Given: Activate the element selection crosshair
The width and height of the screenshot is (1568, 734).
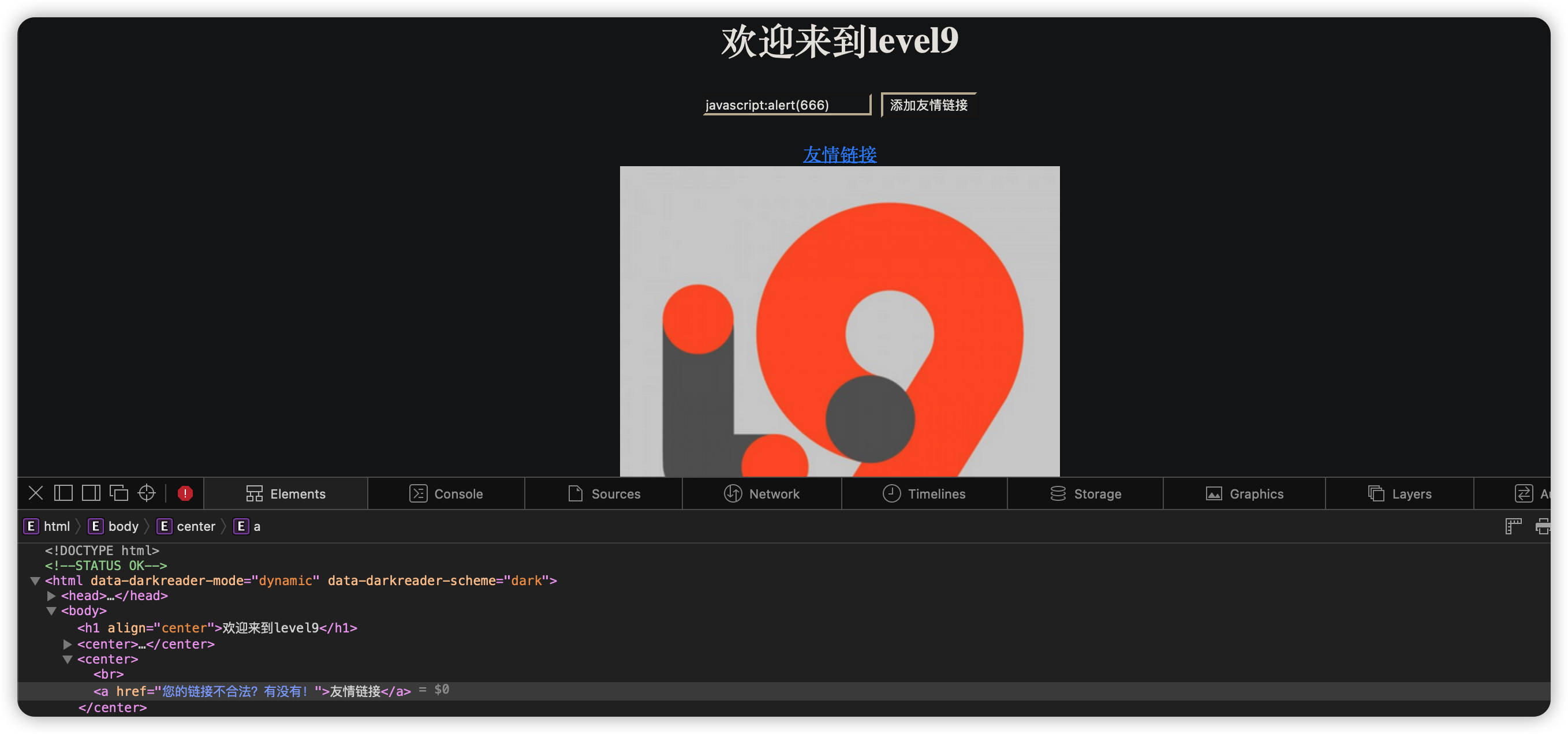Looking at the screenshot, I should [x=147, y=493].
